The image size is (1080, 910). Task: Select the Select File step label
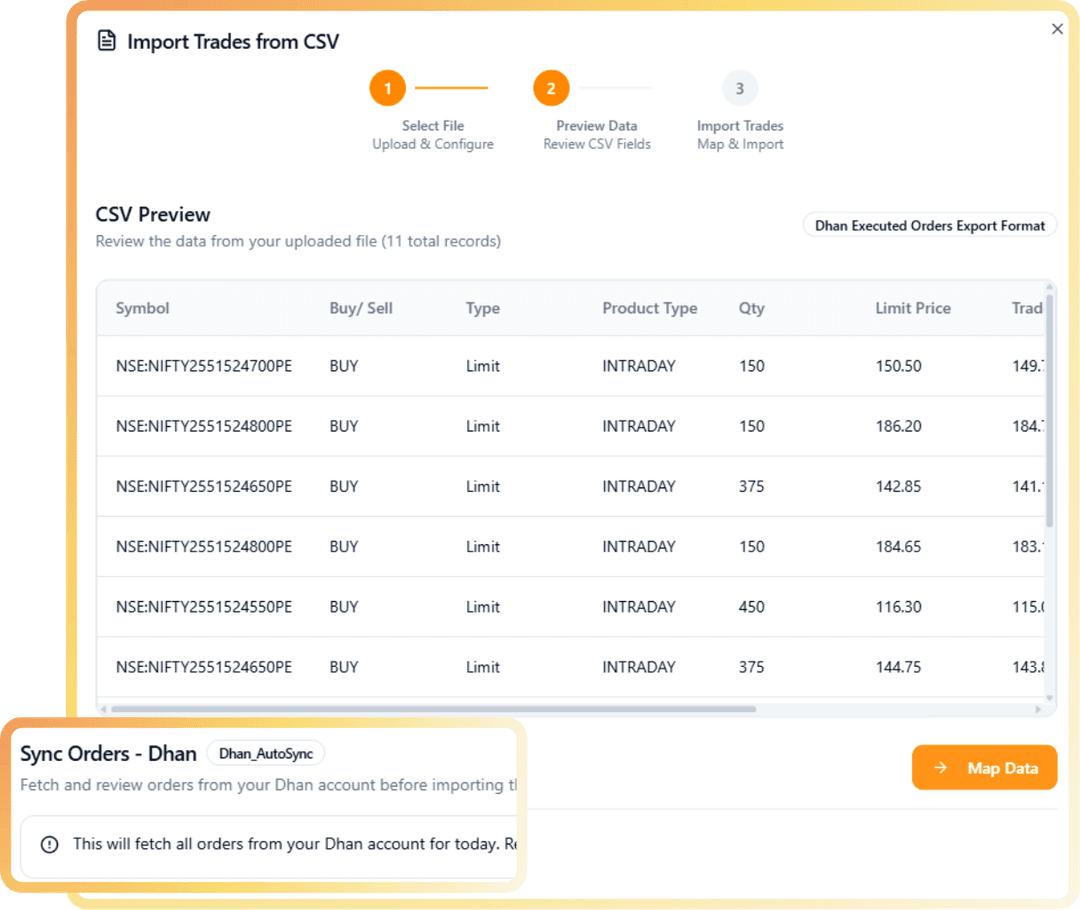(x=432, y=125)
